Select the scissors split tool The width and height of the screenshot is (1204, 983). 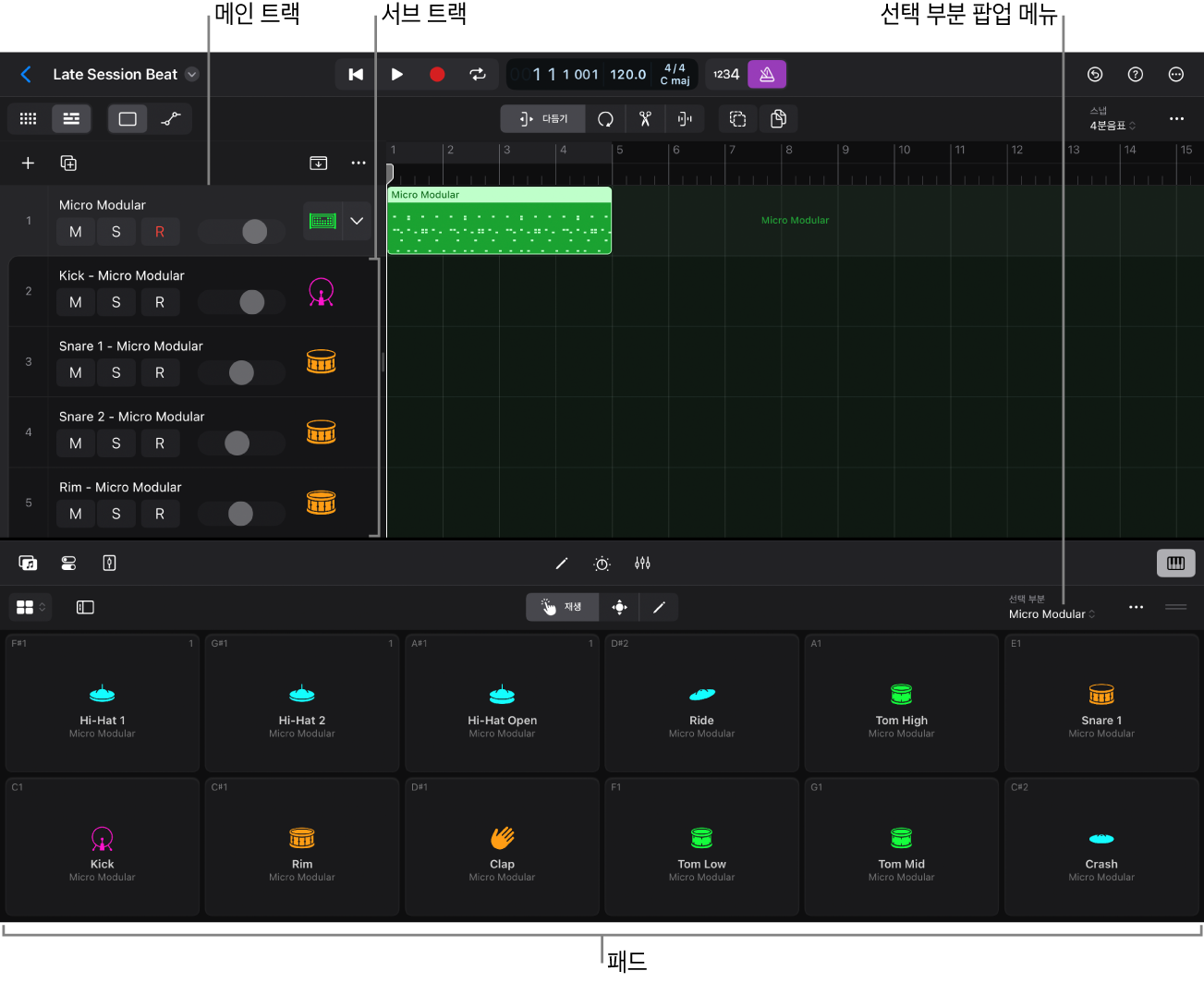pyautogui.click(x=644, y=118)
